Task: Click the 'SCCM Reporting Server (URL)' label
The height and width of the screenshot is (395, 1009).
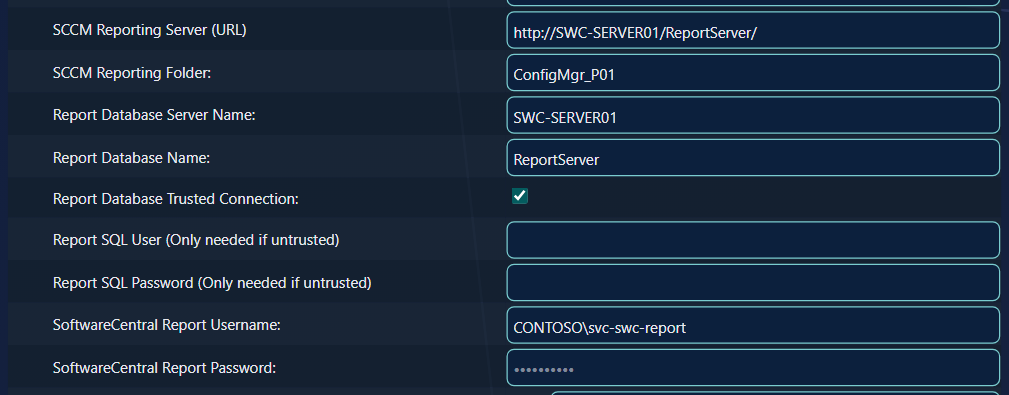Action: [149, 30]
